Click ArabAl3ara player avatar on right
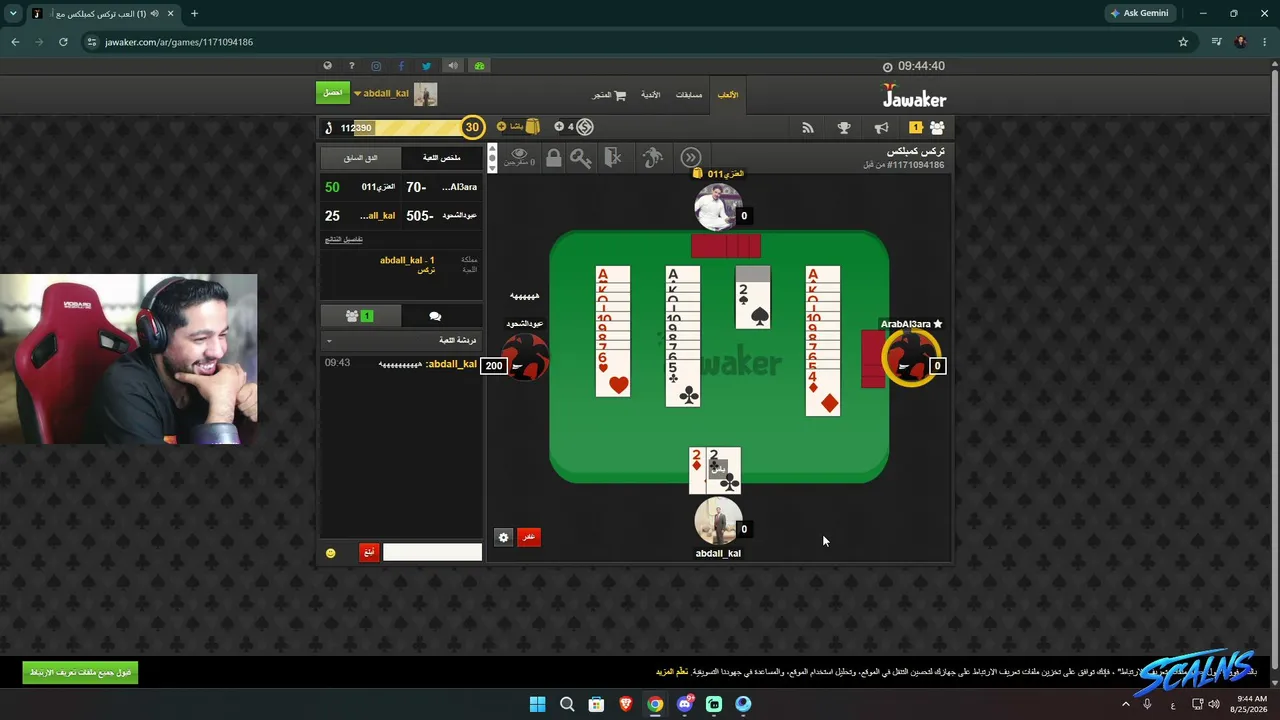 click(x=909, y=357)
